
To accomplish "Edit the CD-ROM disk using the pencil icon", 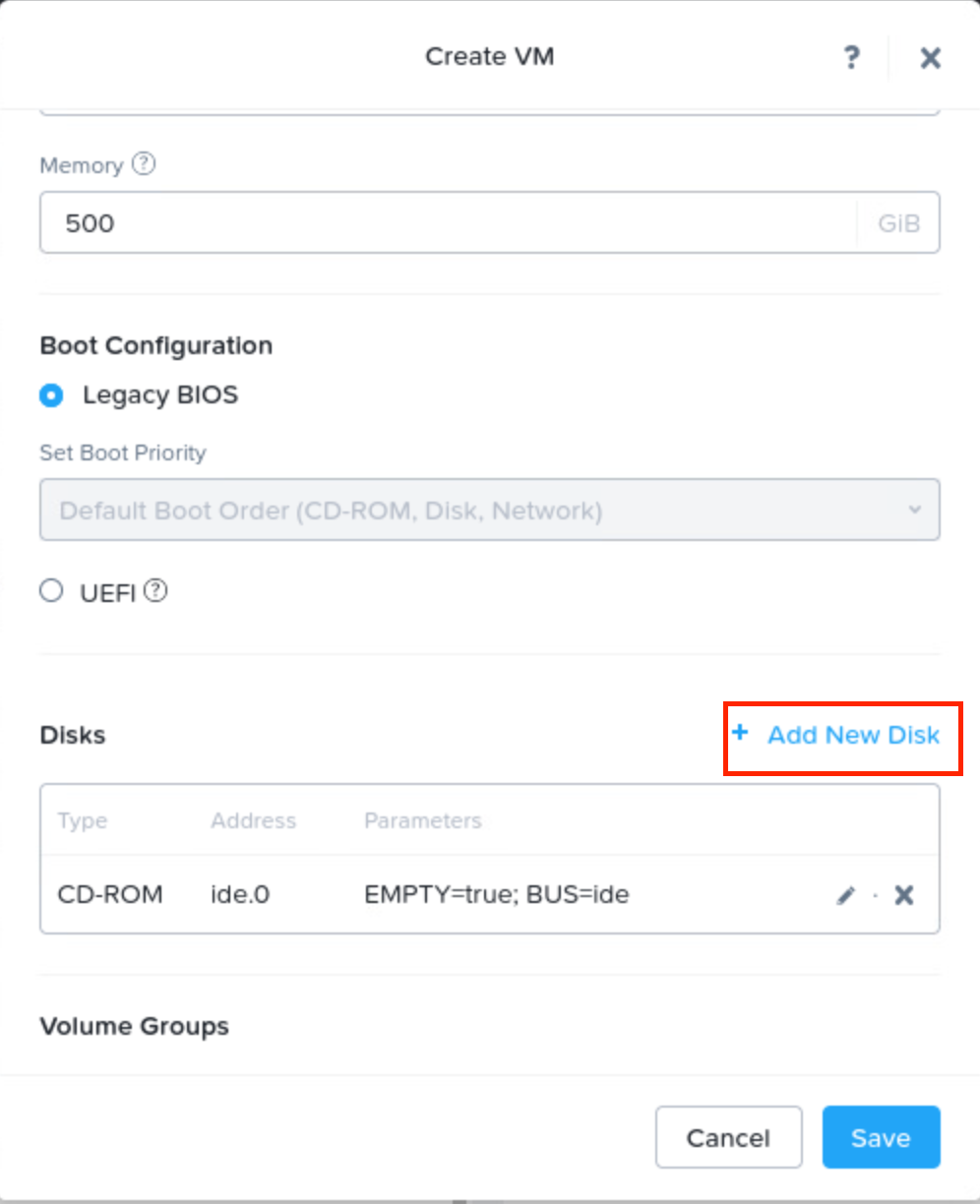I will 845,895.
